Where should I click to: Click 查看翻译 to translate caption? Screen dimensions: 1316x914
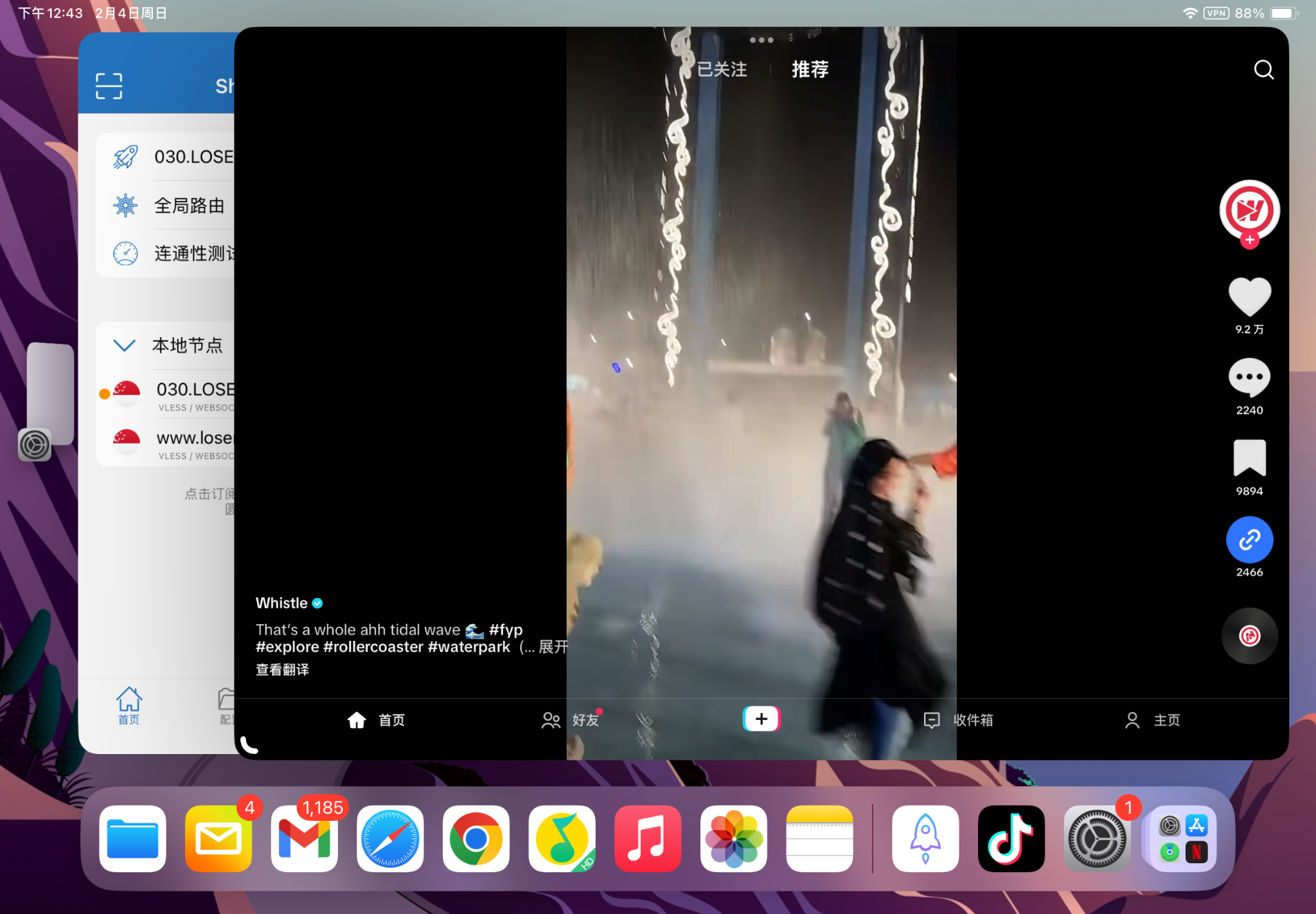tap(282, 670)
